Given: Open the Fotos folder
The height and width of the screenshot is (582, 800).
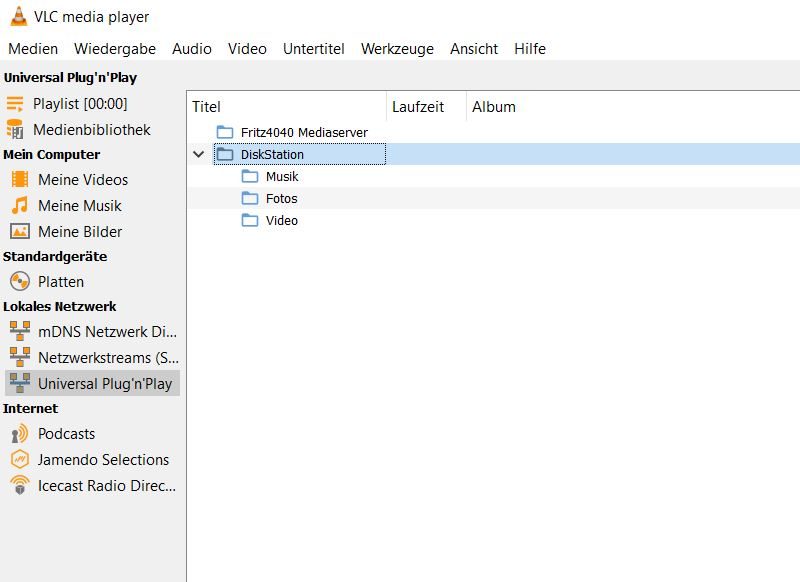Looking at the screenshot, I should click(281, 199).
